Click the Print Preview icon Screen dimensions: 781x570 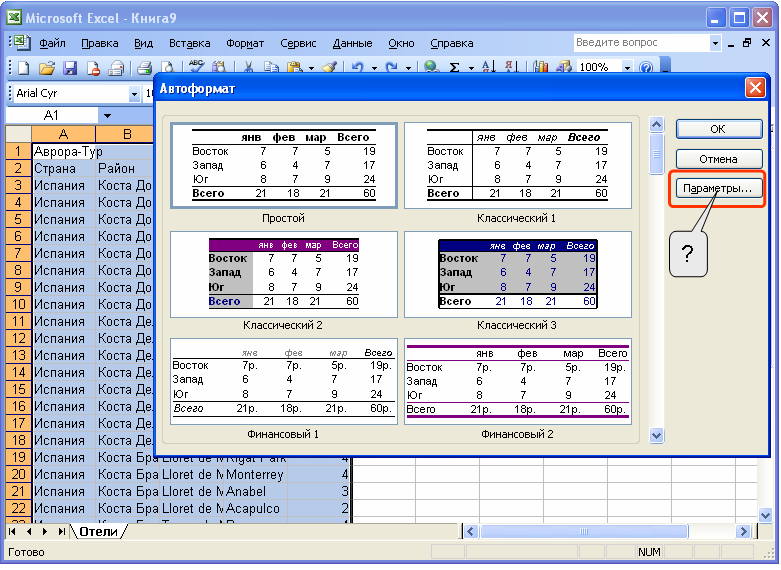[168, 67]
